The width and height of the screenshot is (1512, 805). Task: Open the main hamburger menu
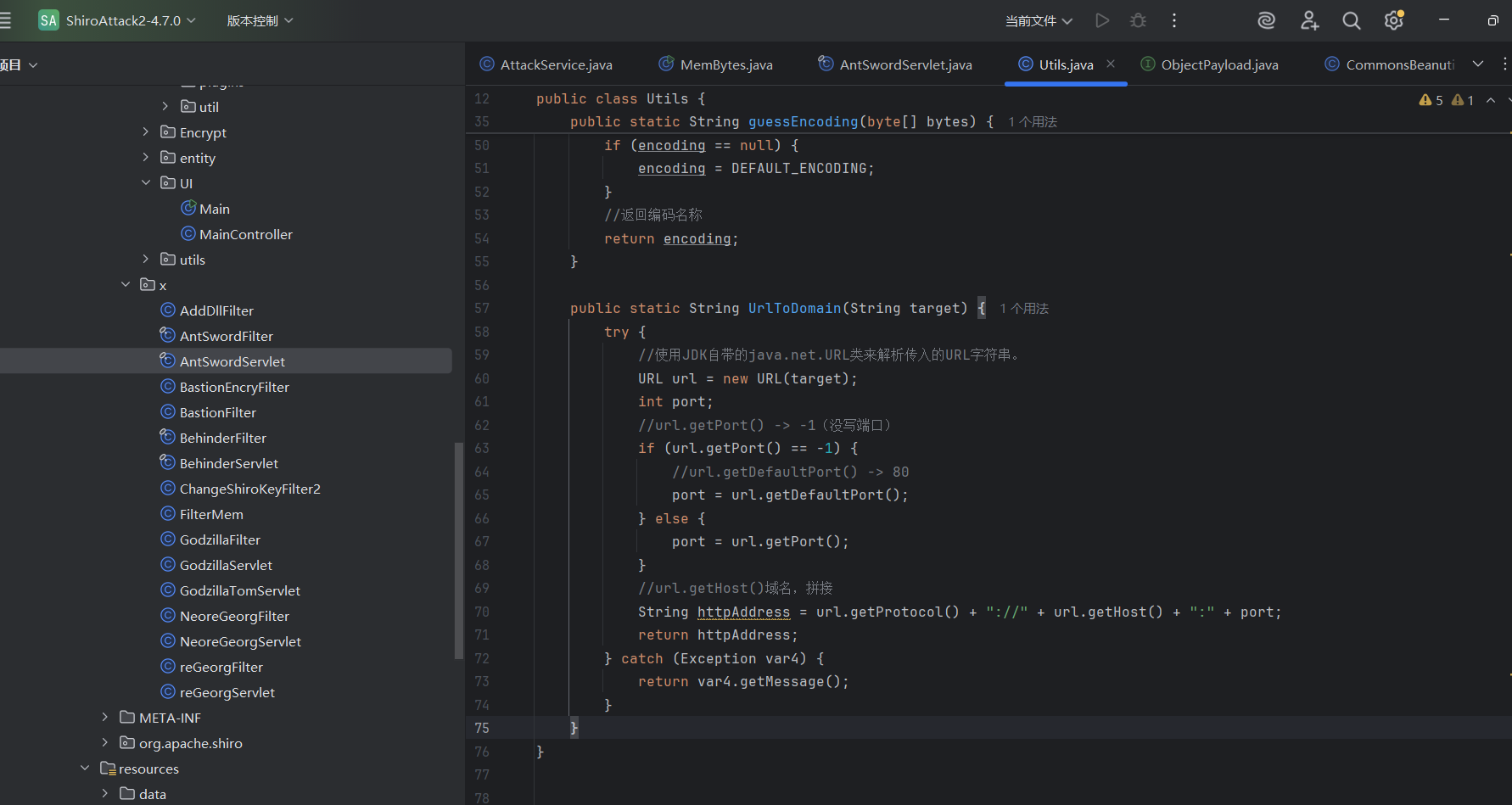(5, 20)
